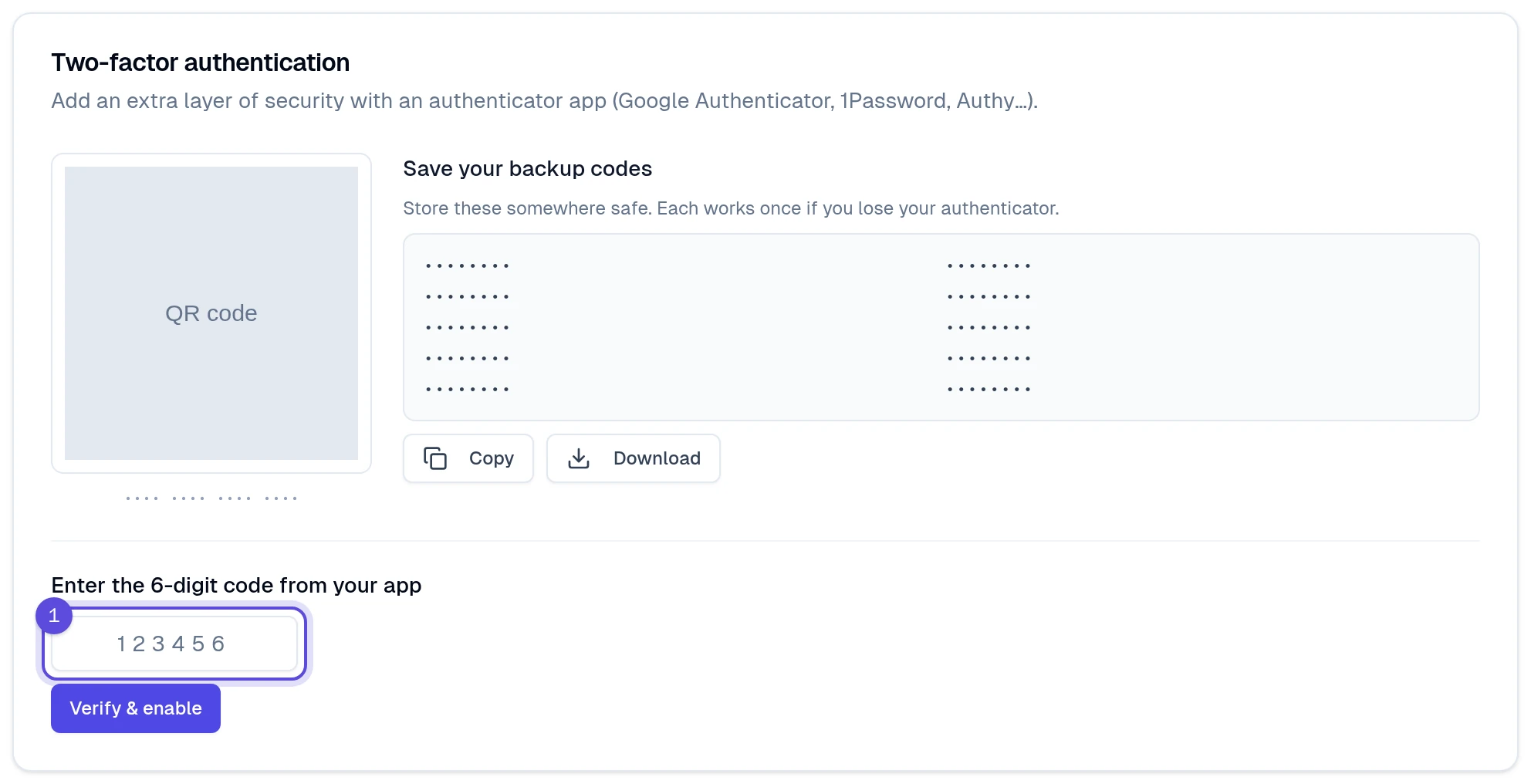1531x784 pixels.
Task: Click the Verify & enable button
Action: click(136, 708)
